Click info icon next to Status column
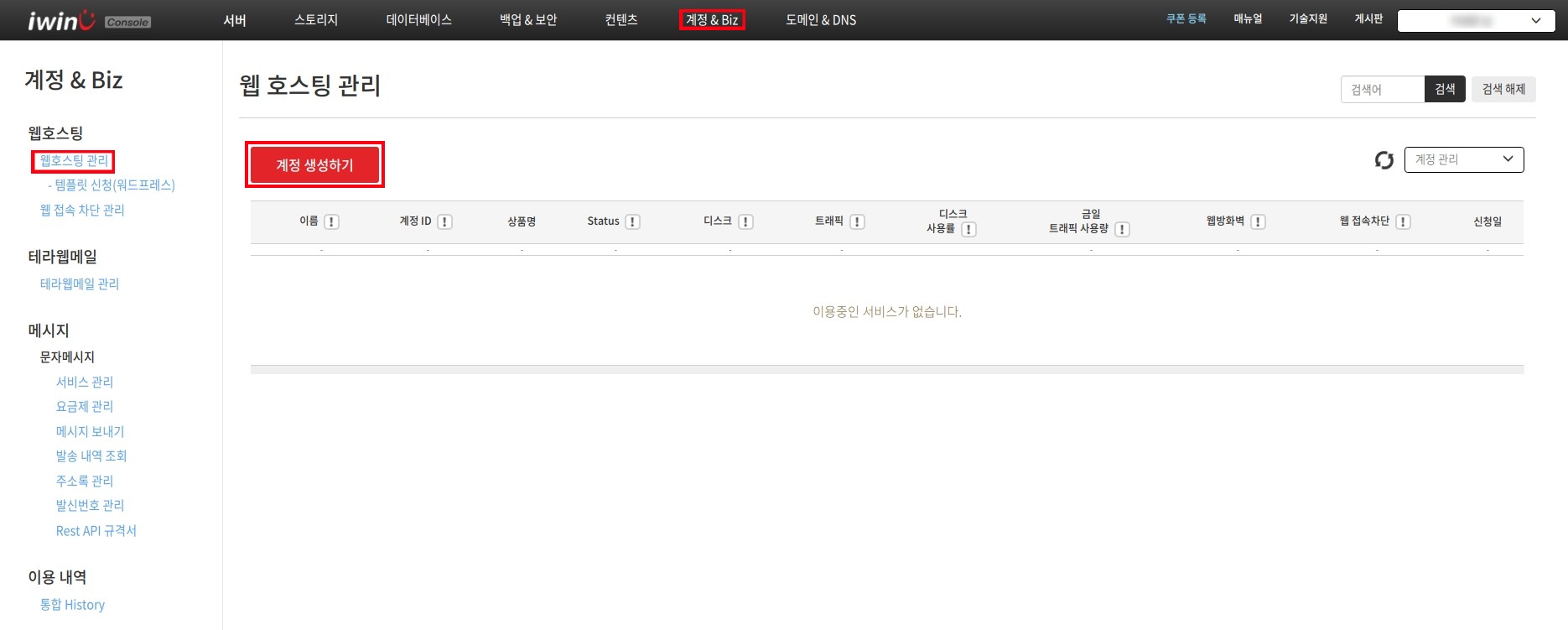Viewport: 1568px width, 630px height. [x=633, y=221]
